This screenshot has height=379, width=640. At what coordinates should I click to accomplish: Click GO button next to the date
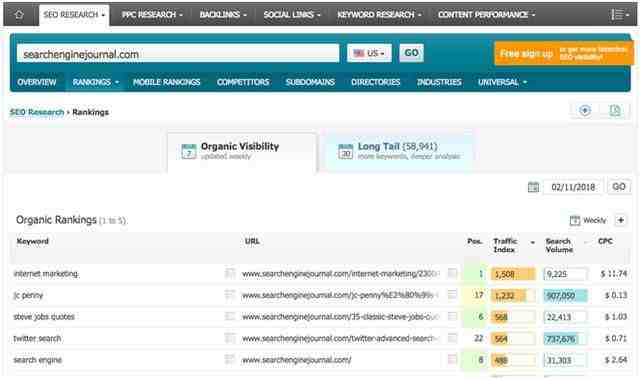pyautogui.click(x=619, y=187)
